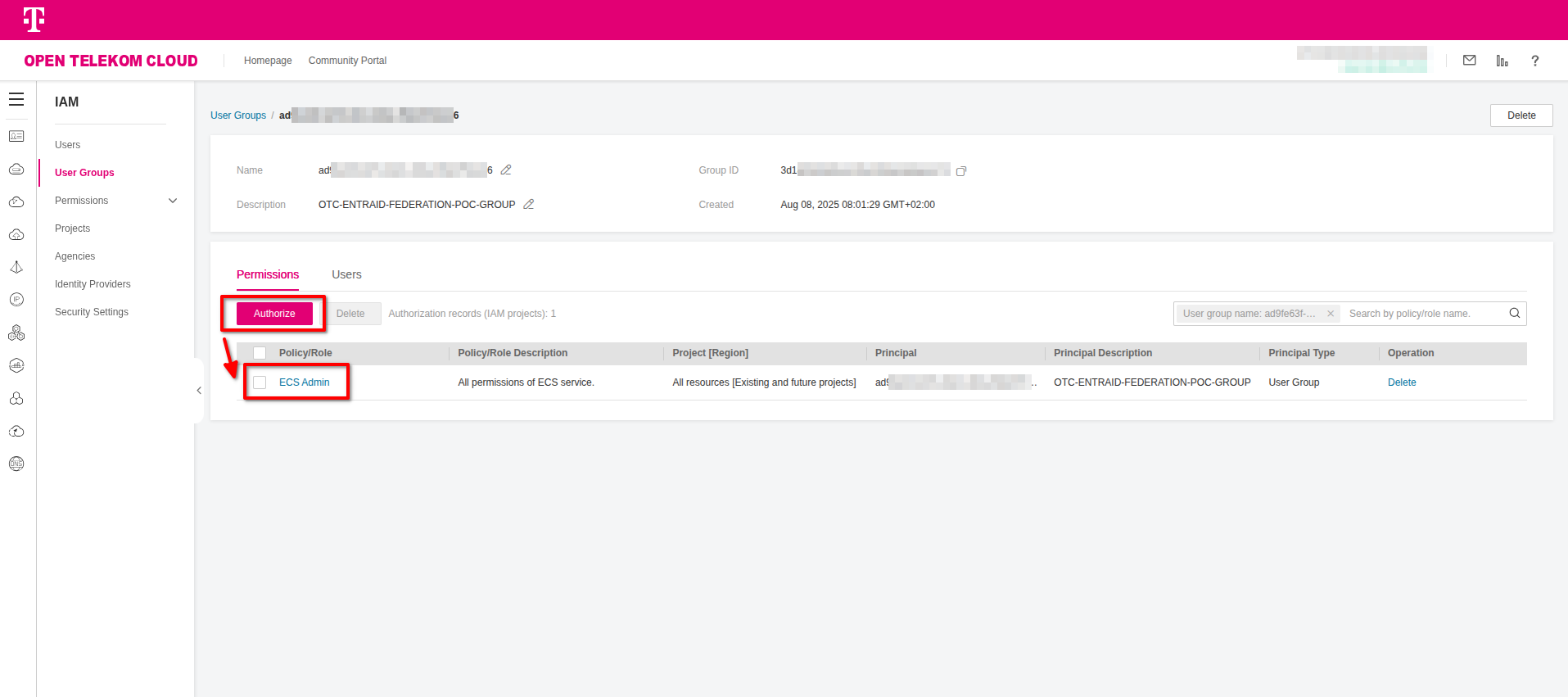The width and height of the screenshot is (1568, 697).
Task: Toggle the select-all checkbox in table header
Action: tap(260, 353)
